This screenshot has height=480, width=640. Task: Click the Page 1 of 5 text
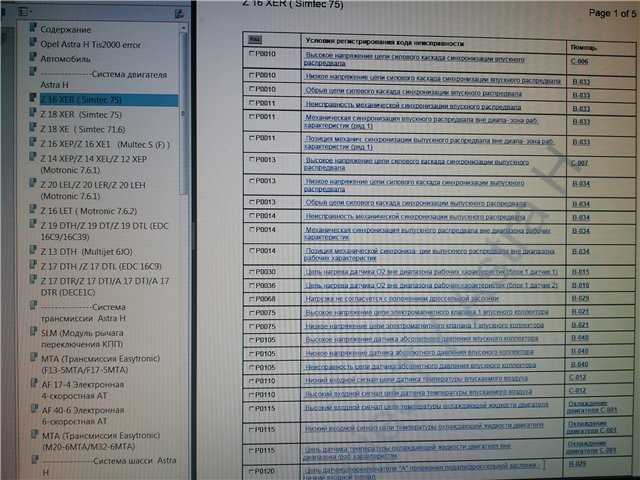click(x=611, y=13)
